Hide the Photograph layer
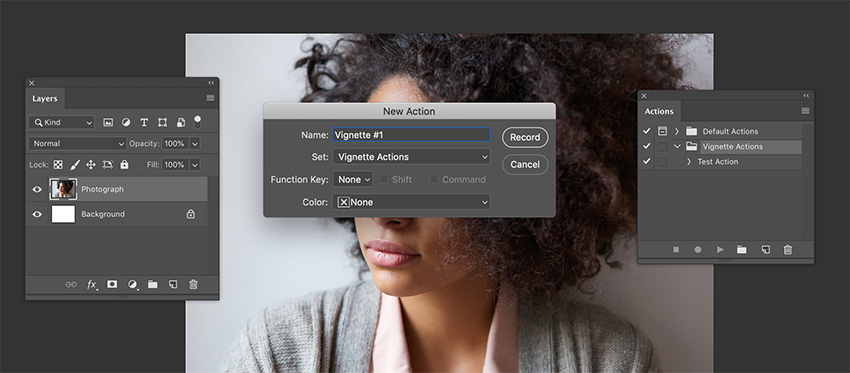The height and width of the screenshot is (373, 850). coord(37,189)
